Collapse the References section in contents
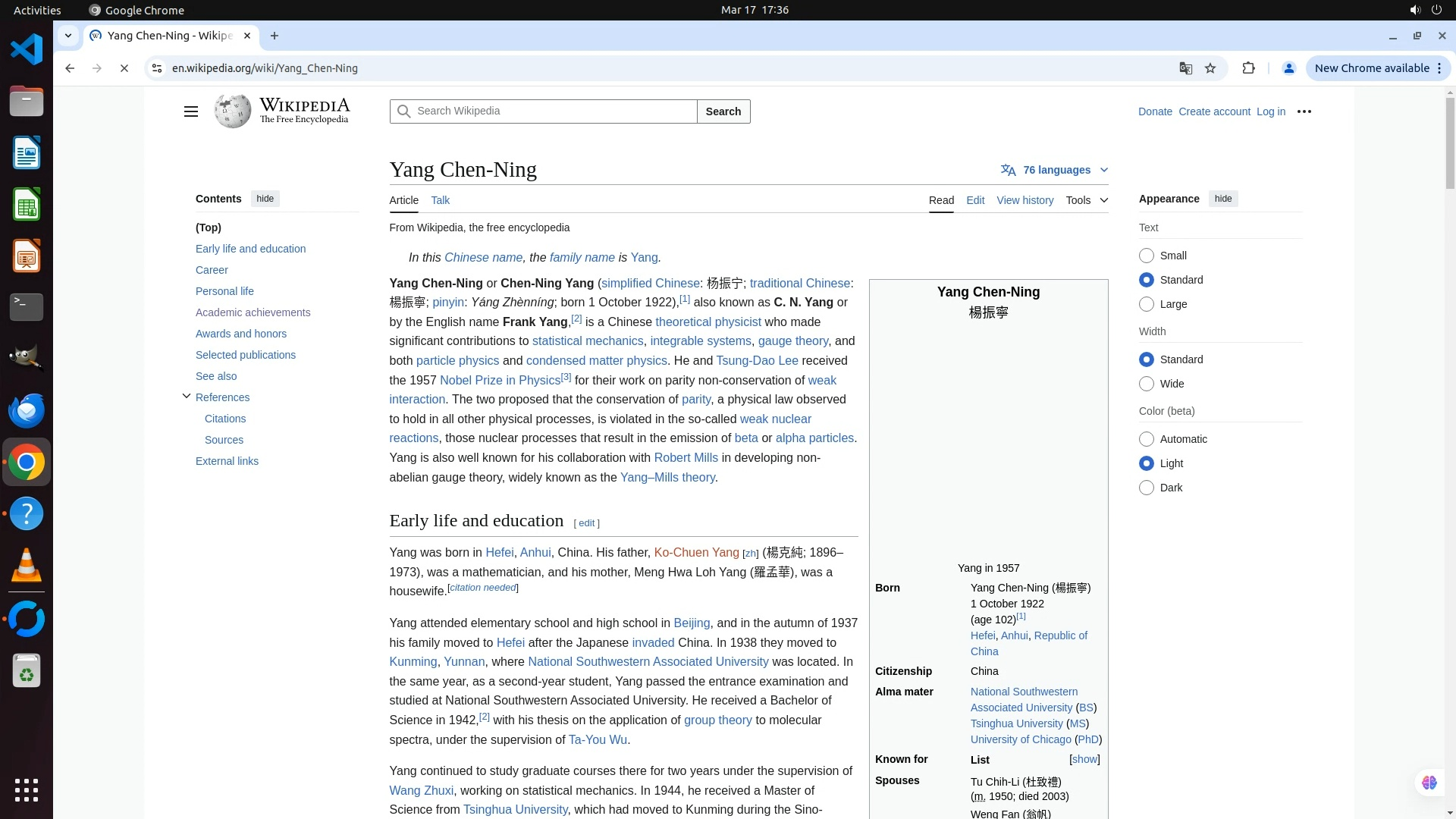The image size is (1456, 819). click(187, 396)
